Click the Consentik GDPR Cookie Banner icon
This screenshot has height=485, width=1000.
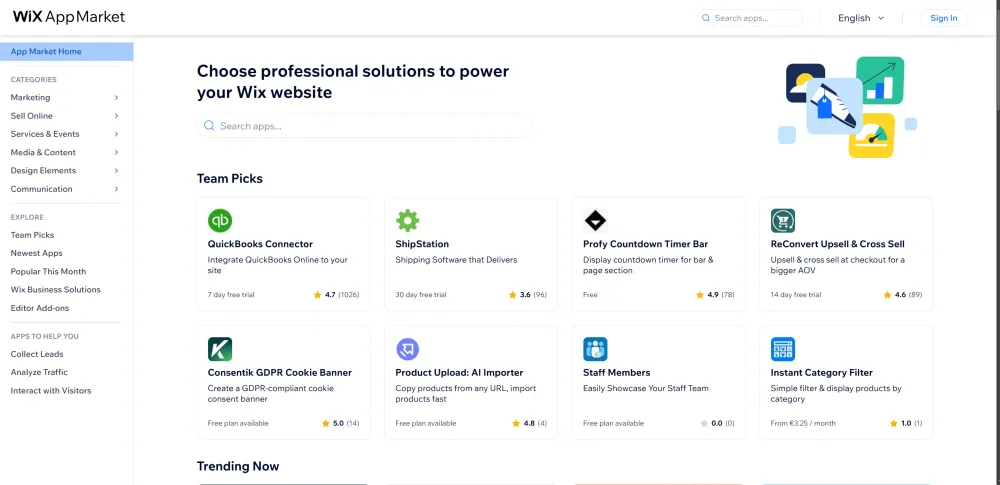(x=220, y=349)
